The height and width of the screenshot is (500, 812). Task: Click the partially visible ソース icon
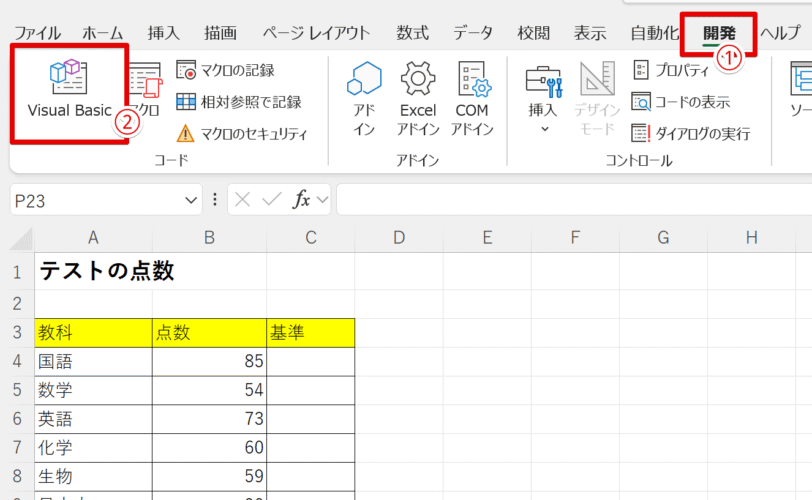(x=801, y=91)
